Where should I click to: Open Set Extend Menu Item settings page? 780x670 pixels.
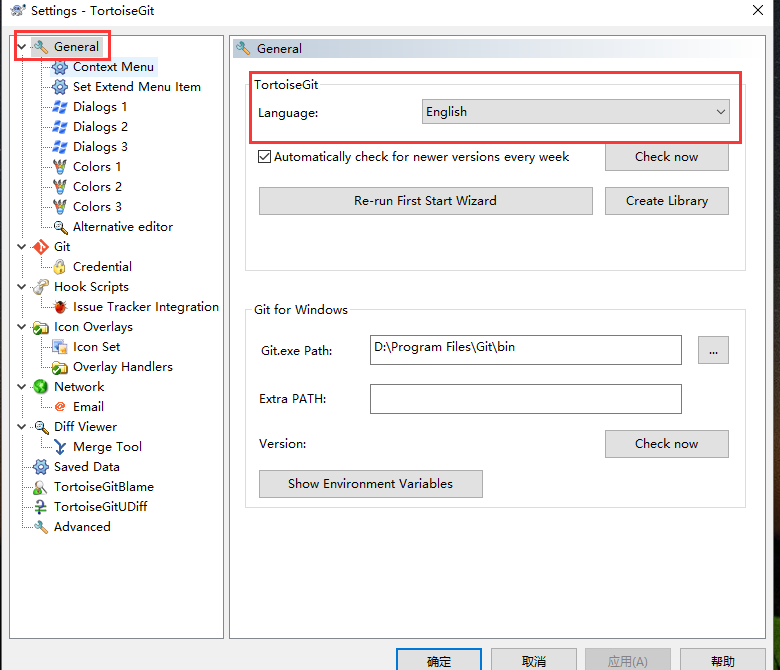tap(137, 87)
